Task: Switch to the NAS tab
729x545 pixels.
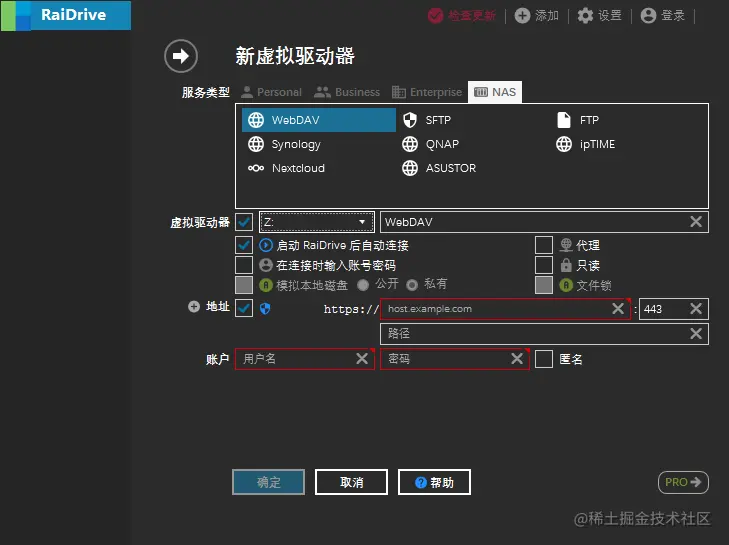Action: click(x=495, y=92)
